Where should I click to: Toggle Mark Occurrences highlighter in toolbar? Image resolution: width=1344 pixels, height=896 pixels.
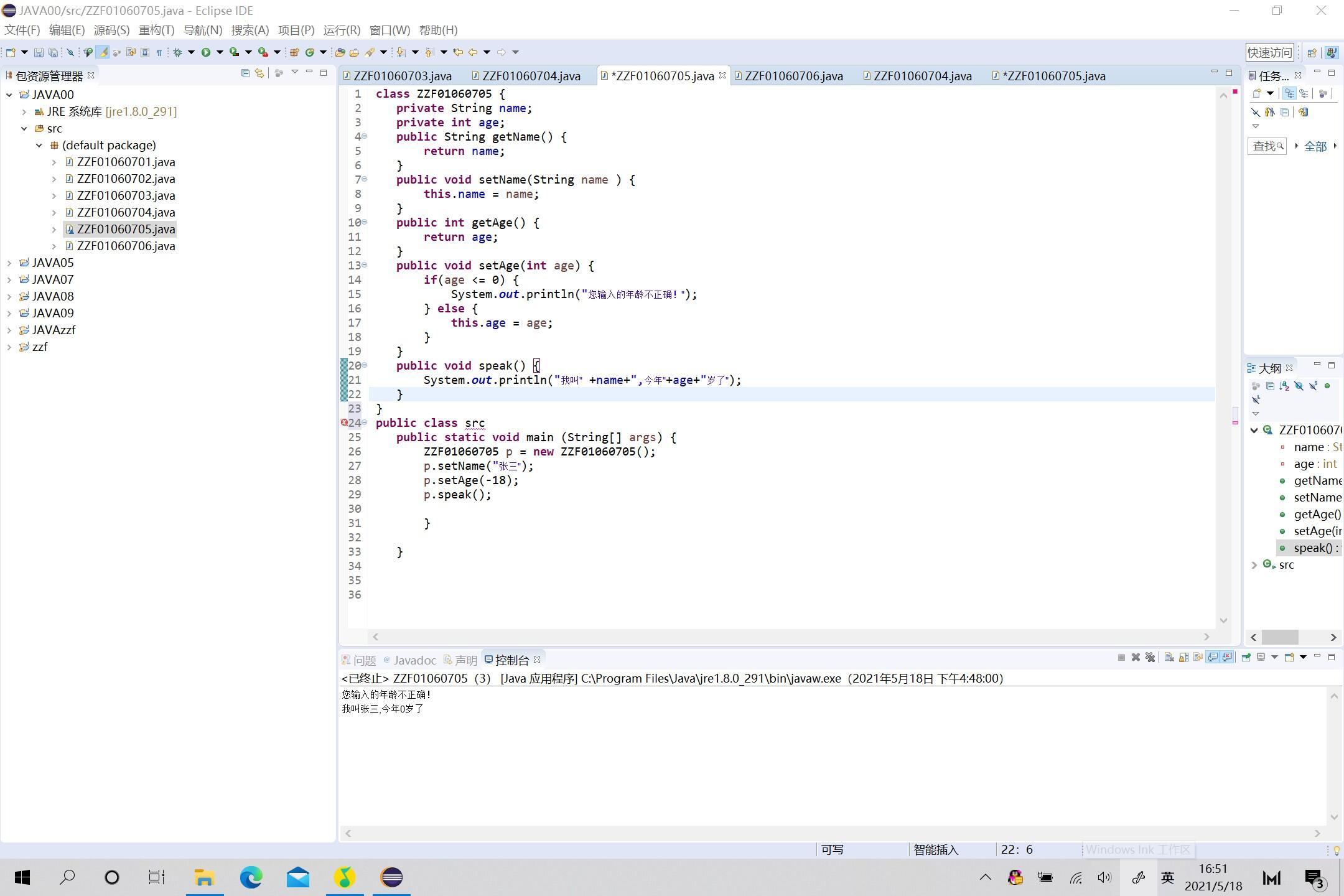click(x=103, y=52)
